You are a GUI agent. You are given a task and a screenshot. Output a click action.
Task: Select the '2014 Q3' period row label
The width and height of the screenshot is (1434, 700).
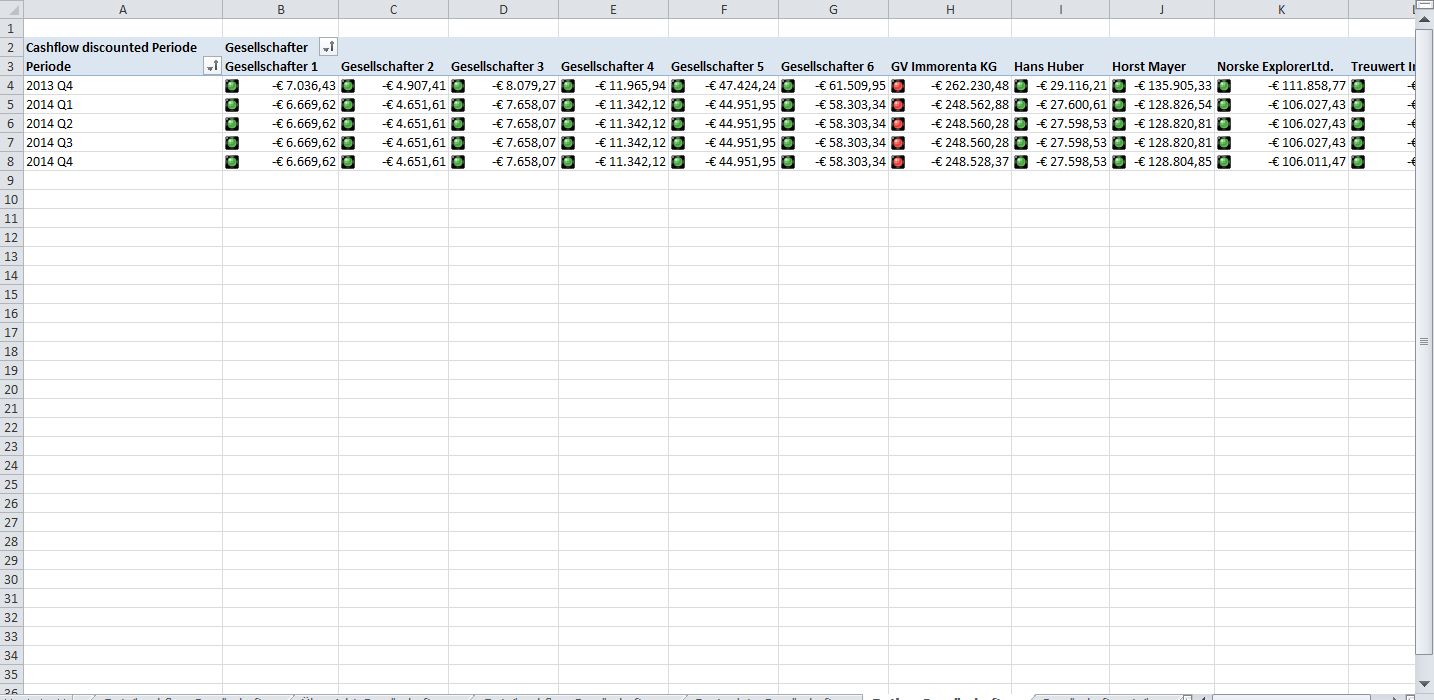pos(123,143)
